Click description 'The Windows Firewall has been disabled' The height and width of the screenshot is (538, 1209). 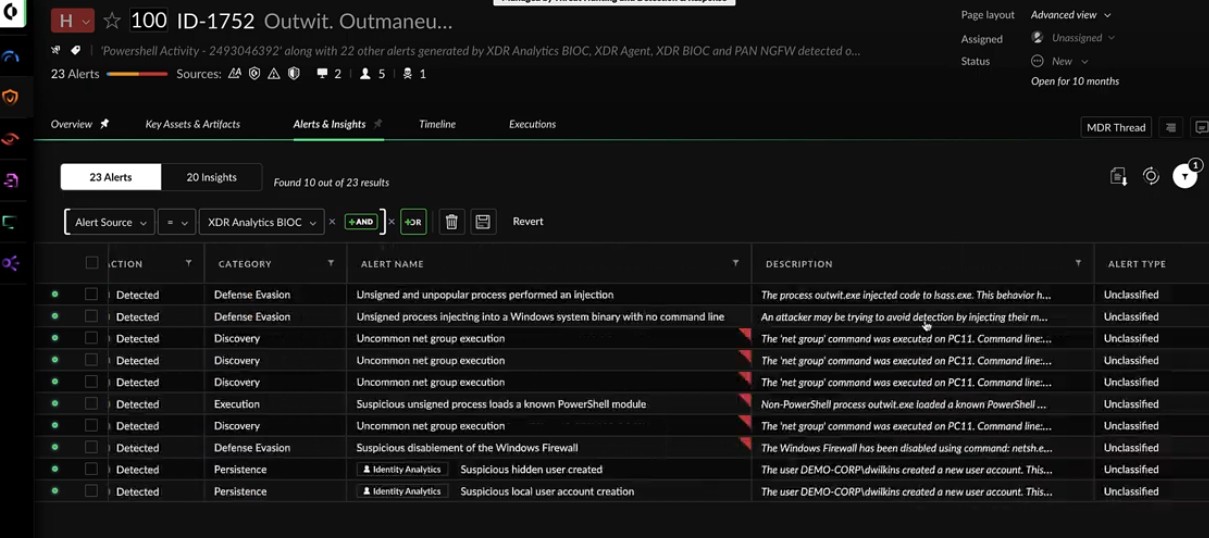tap(906, 448)
